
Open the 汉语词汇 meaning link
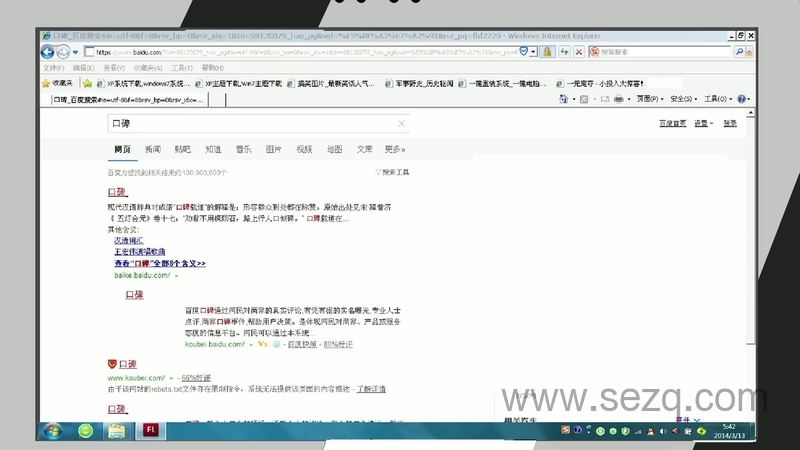click(129, 240)
